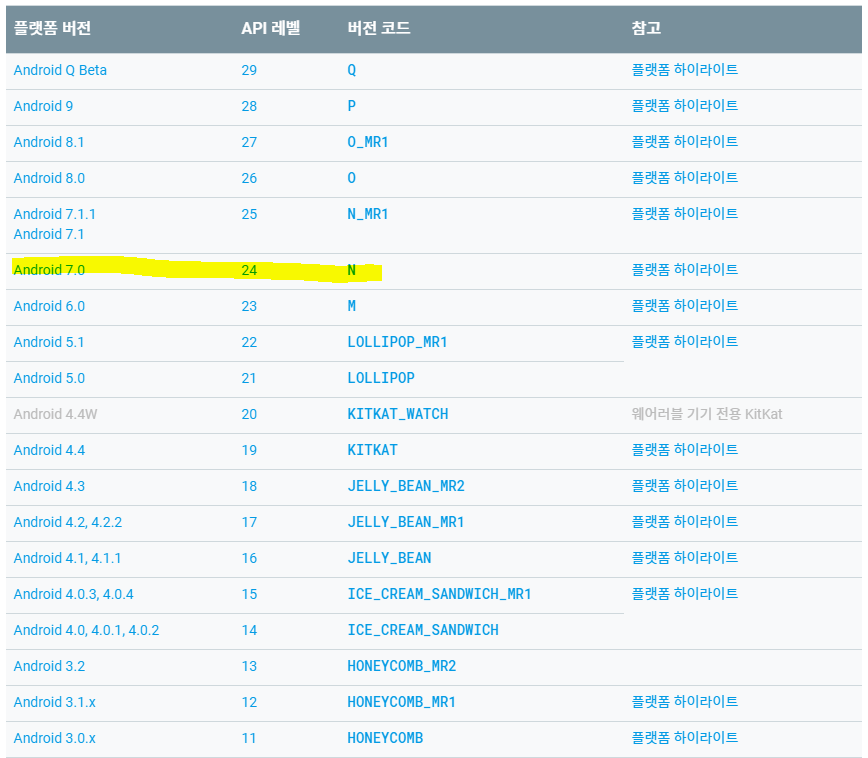Click version code JELLY_BEAN
This screenshot has height=758, width=868.
coord(389,558)
